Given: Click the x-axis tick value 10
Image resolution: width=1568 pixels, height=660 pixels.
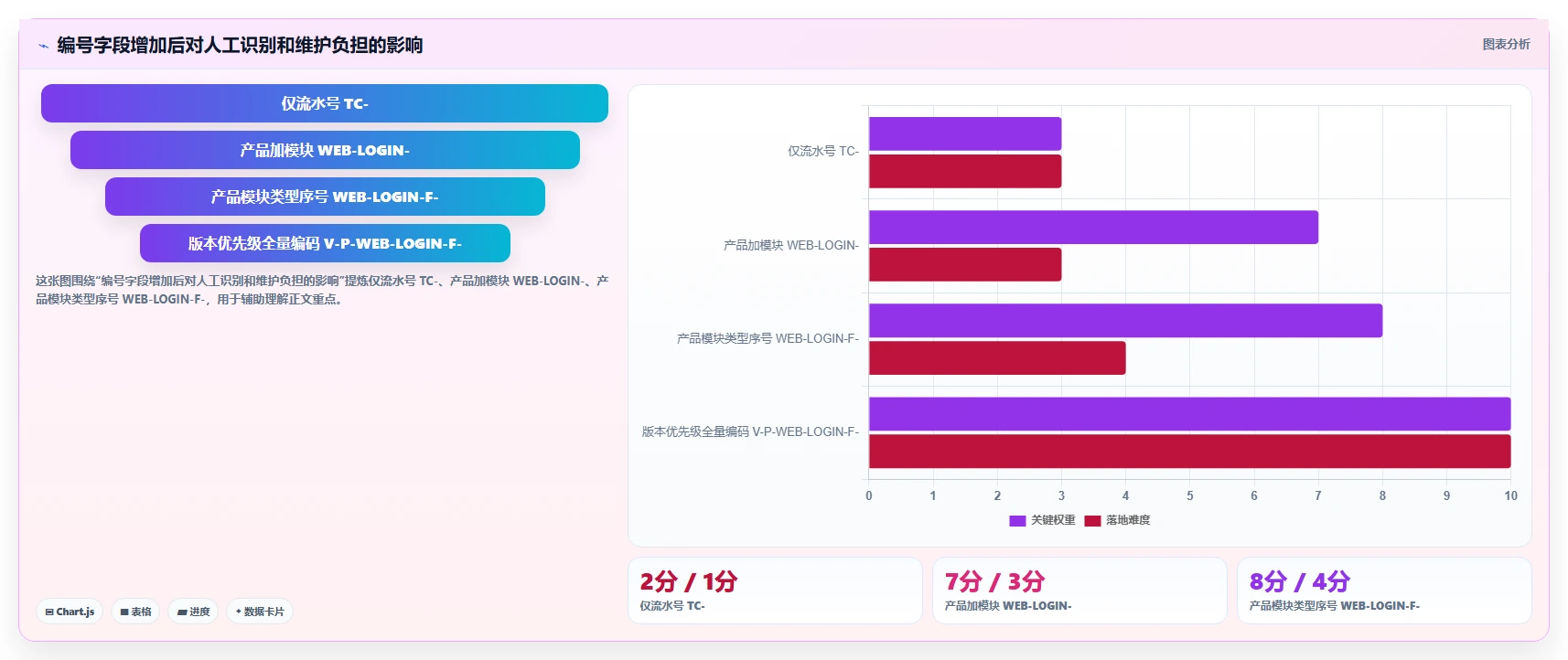Looking at the screenshot, I should coord(1510,495).
